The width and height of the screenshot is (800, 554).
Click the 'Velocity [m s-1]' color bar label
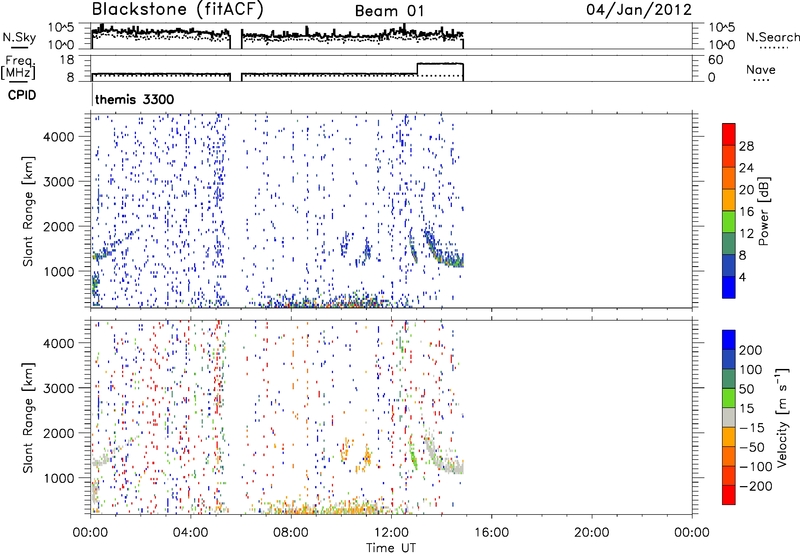coord(783,417)
